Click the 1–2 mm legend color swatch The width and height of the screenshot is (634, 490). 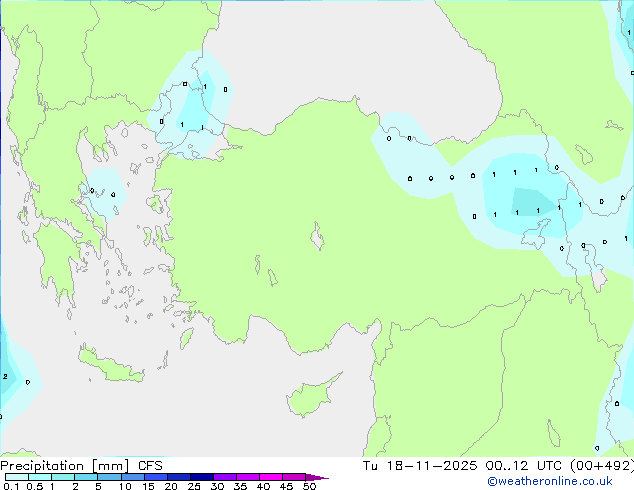pyautogui.click(x=63, y=477)
